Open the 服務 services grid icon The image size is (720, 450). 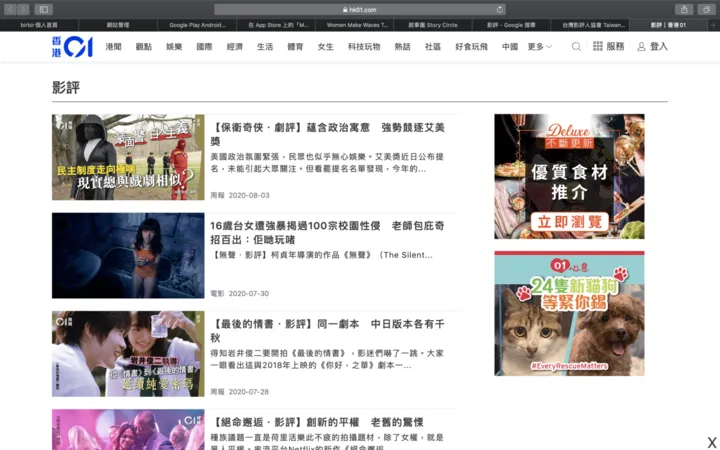point(598,47)
